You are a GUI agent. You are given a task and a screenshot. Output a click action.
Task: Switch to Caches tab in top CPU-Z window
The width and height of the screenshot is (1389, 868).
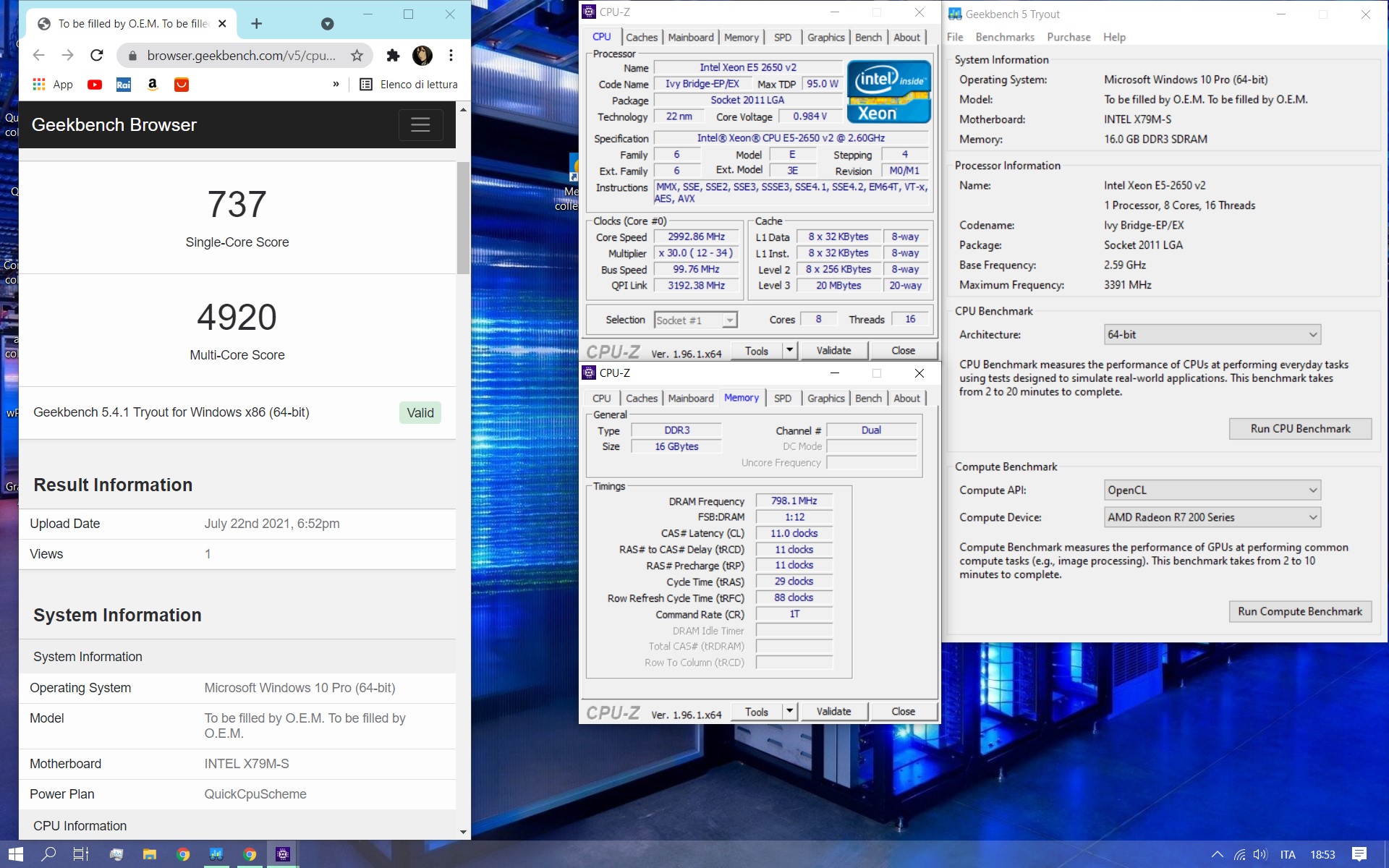click(x=642, y=37)
